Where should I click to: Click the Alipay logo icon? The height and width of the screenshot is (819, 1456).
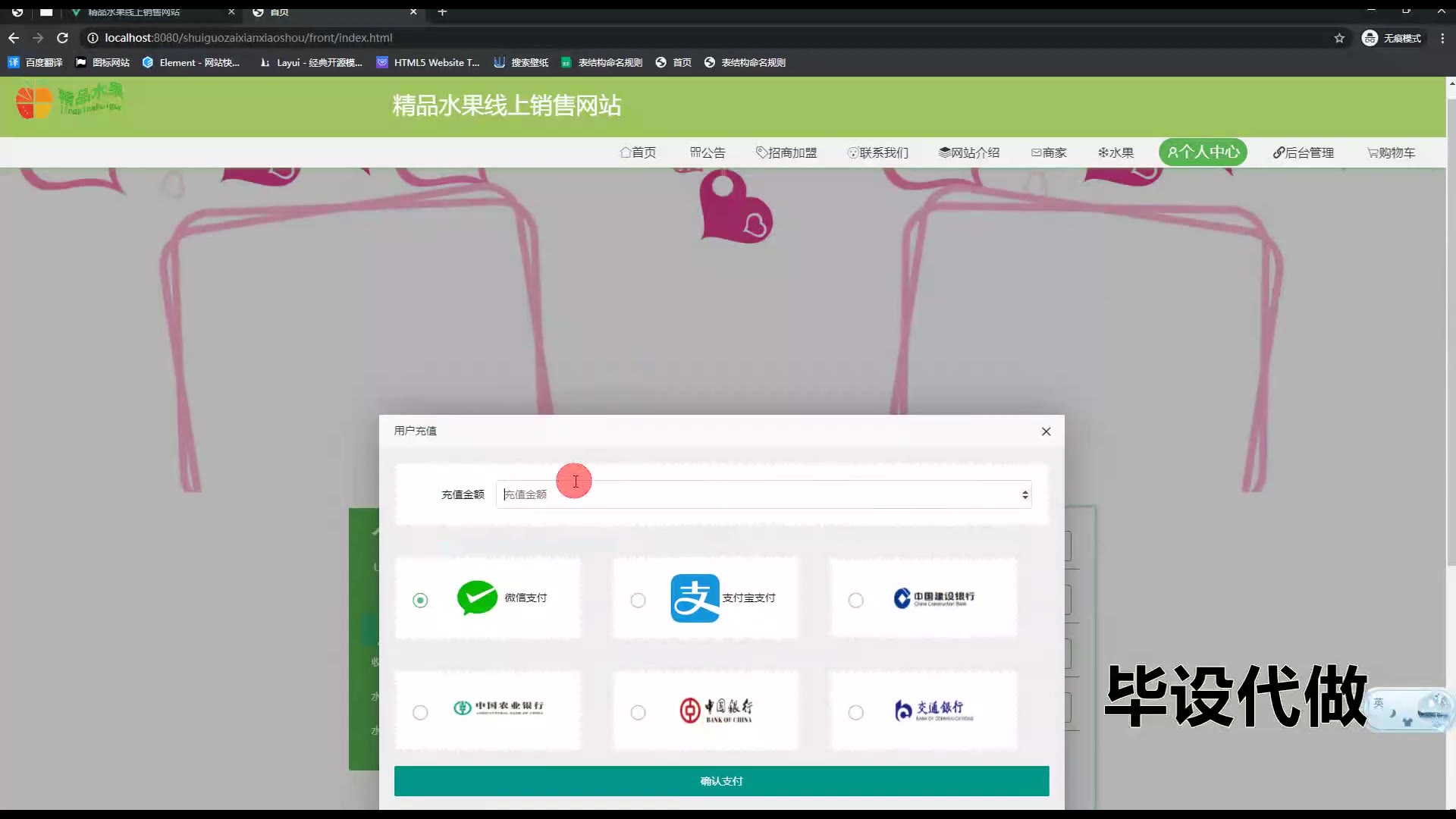click(695, 598)
